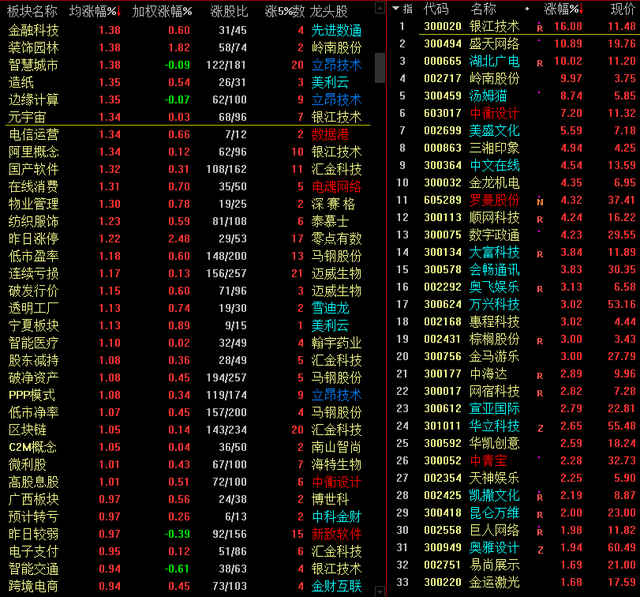Select stock 三湘印象

point(494,148)
